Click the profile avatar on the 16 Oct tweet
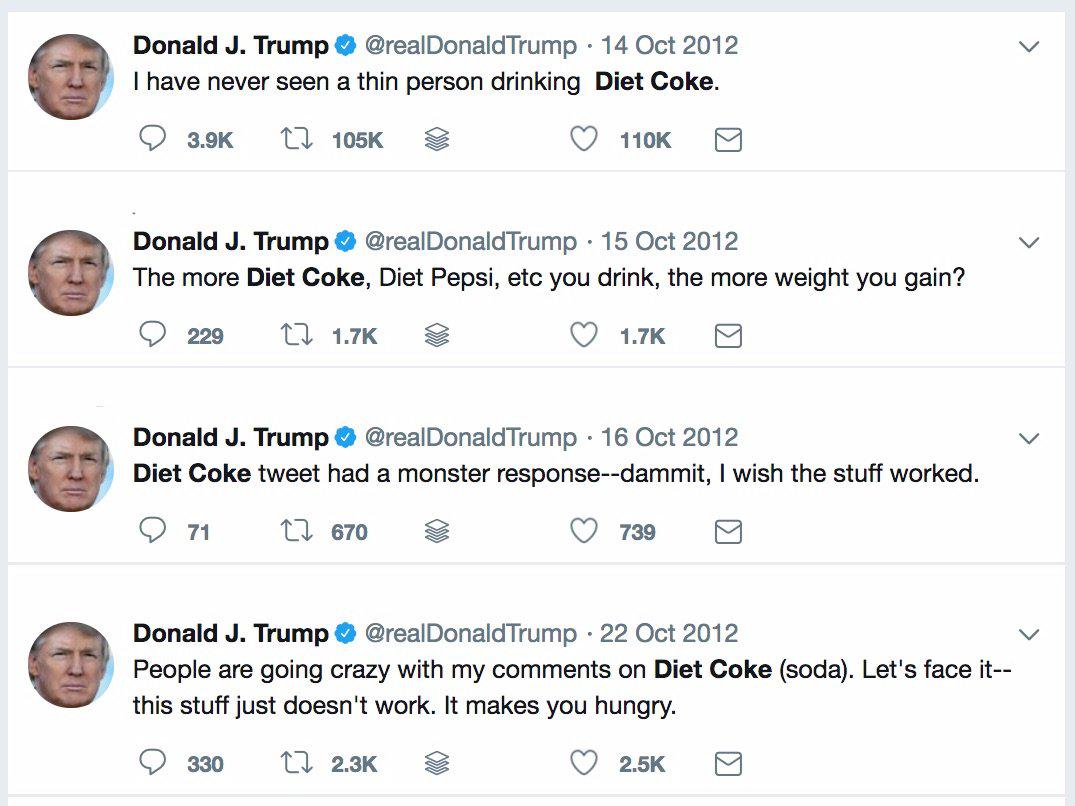Image resolution: width=1075 pixels, height=806 pixels. point(70,469)
